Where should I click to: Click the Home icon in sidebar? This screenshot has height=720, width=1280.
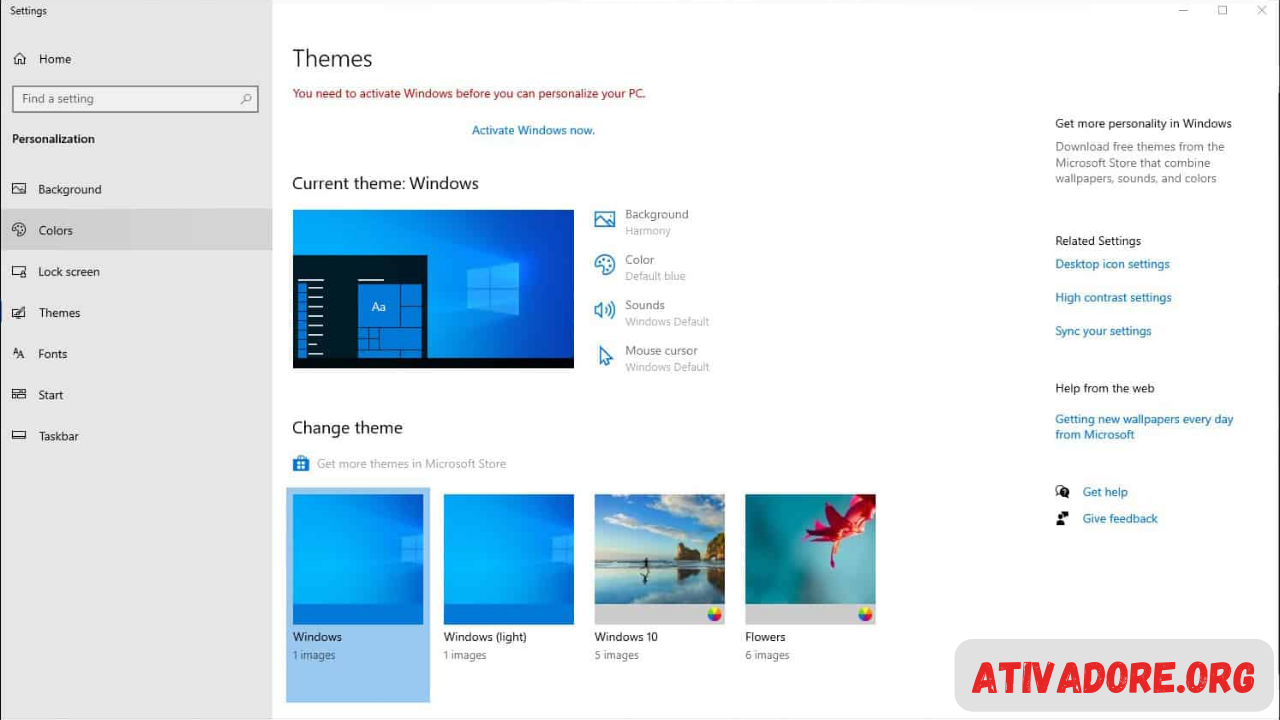[19, 59]
